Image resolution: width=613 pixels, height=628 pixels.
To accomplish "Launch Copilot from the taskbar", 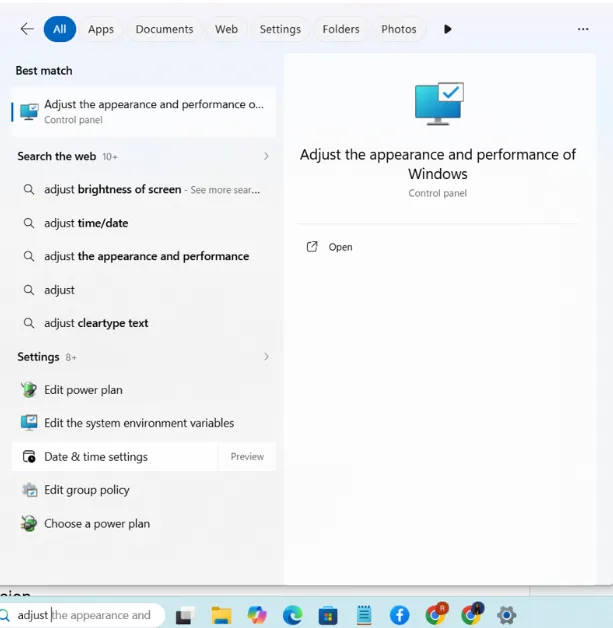I will tap(257, 615).
